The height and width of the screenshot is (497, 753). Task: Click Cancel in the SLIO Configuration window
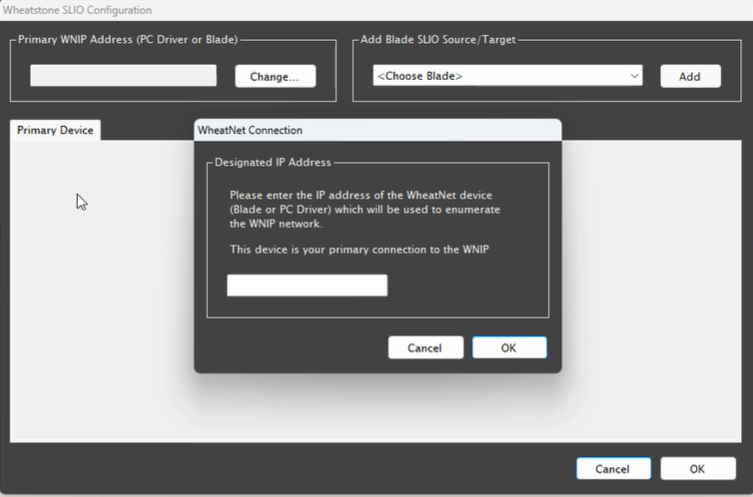click(x=613, y=469)
